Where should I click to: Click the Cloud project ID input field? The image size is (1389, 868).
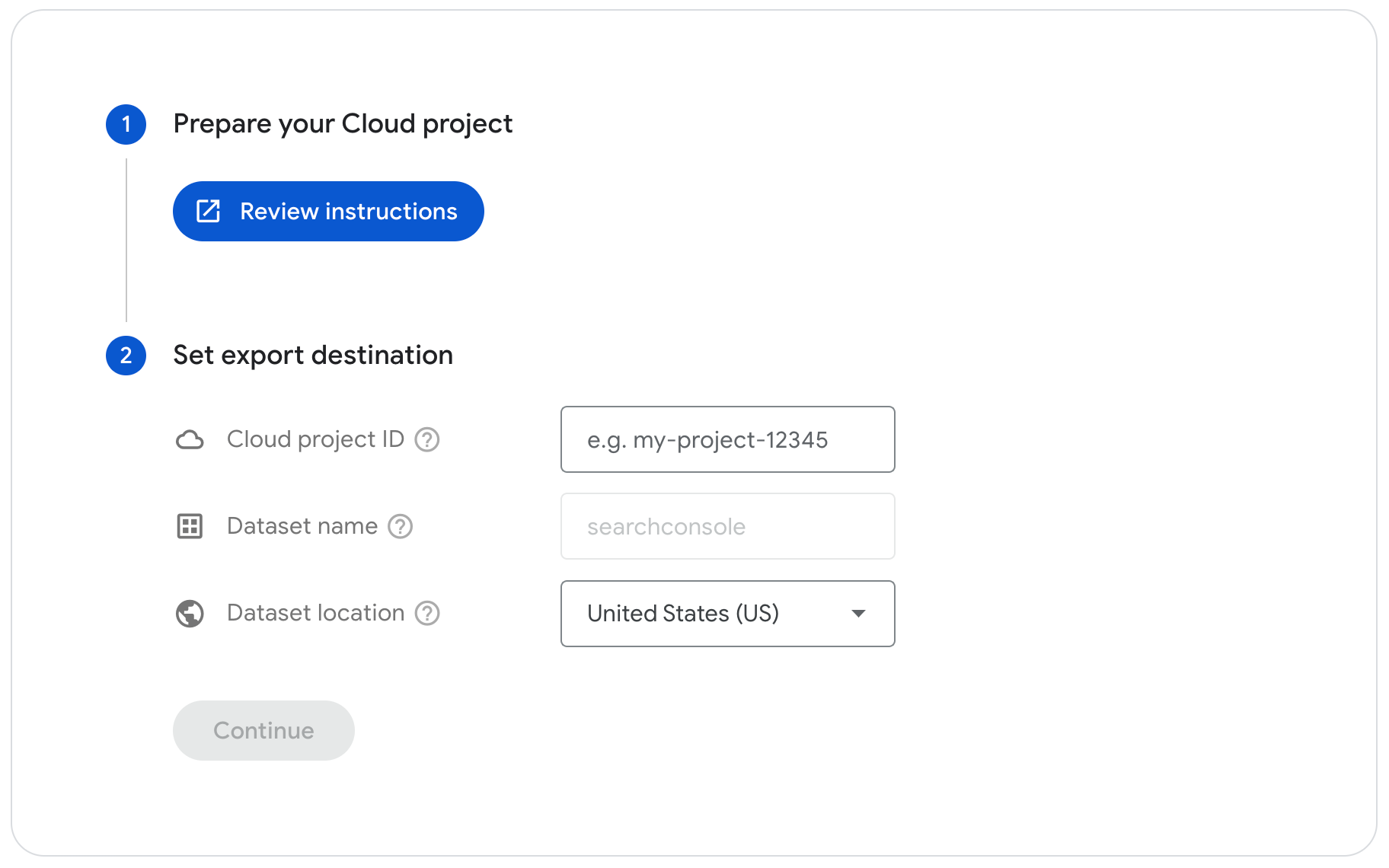[x=726, y=439]
